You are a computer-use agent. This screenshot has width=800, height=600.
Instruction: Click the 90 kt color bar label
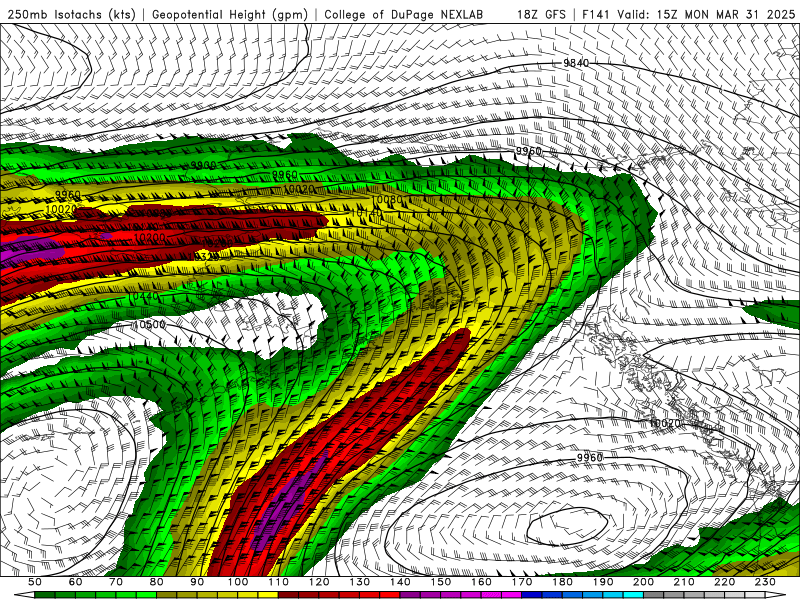(197, 582)
